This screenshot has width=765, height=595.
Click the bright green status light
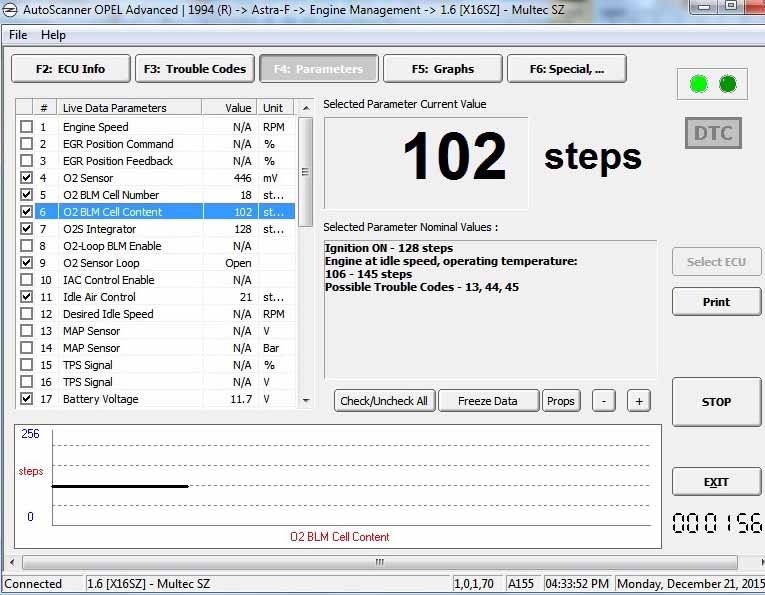tap(698, 84)
